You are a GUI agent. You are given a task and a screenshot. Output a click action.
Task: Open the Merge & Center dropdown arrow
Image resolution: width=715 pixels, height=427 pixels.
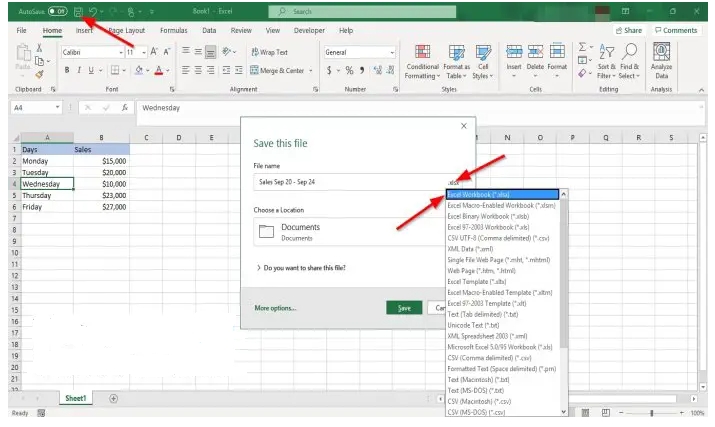pos(311,70)
